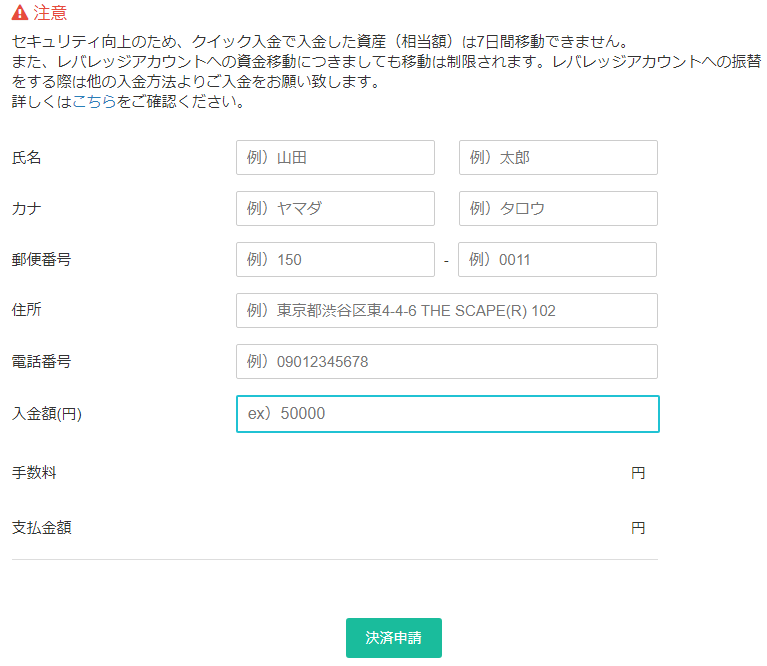Screen dimensions: 767x666
Task: Focus the 電話番号 phone number field
Action: coord(447,361)
